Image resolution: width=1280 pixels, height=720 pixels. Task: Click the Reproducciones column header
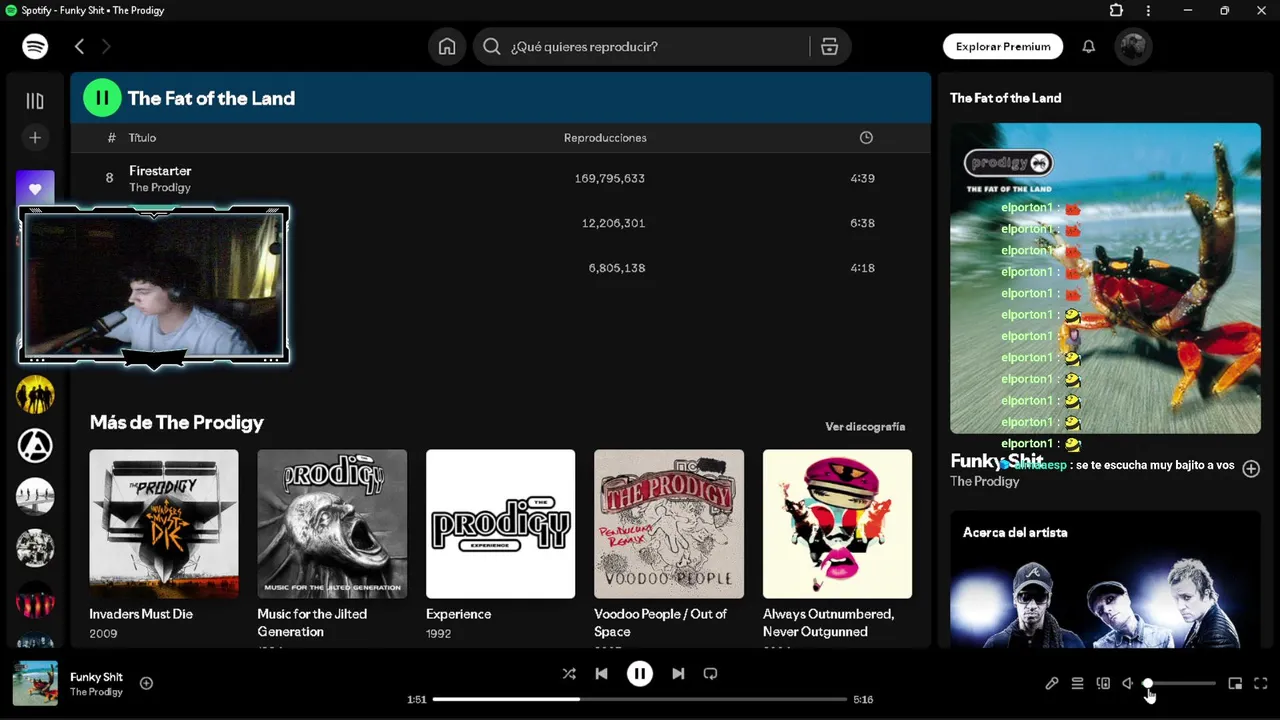(605, 138)
